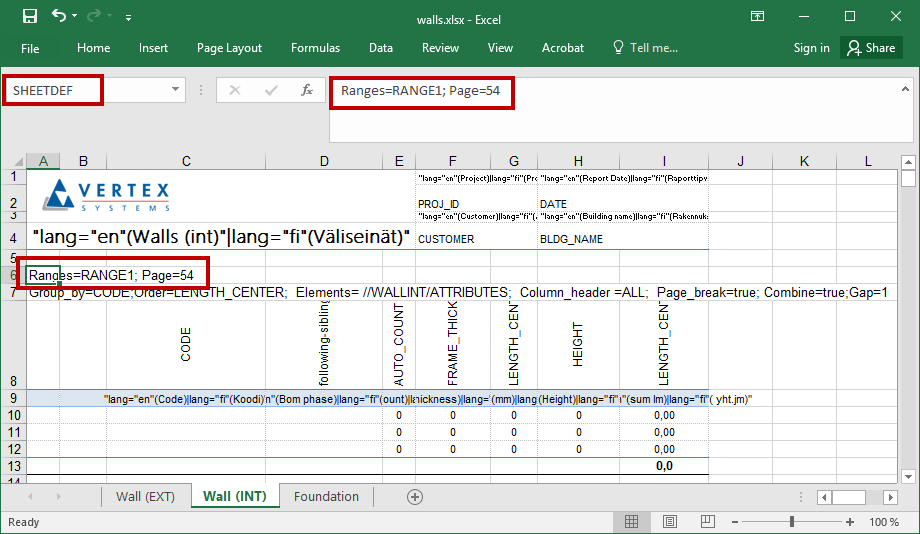Switch to Page Layout view icon

coord(669,522)
